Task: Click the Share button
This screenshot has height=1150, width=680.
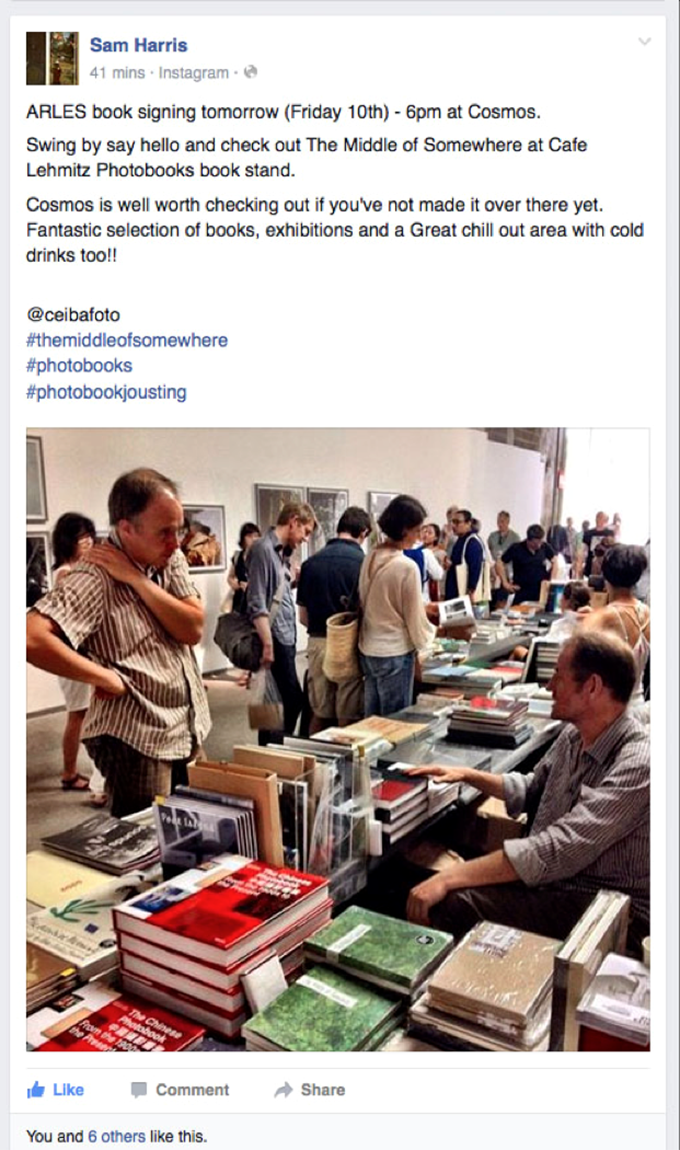Action: (x=309, y=1090)
